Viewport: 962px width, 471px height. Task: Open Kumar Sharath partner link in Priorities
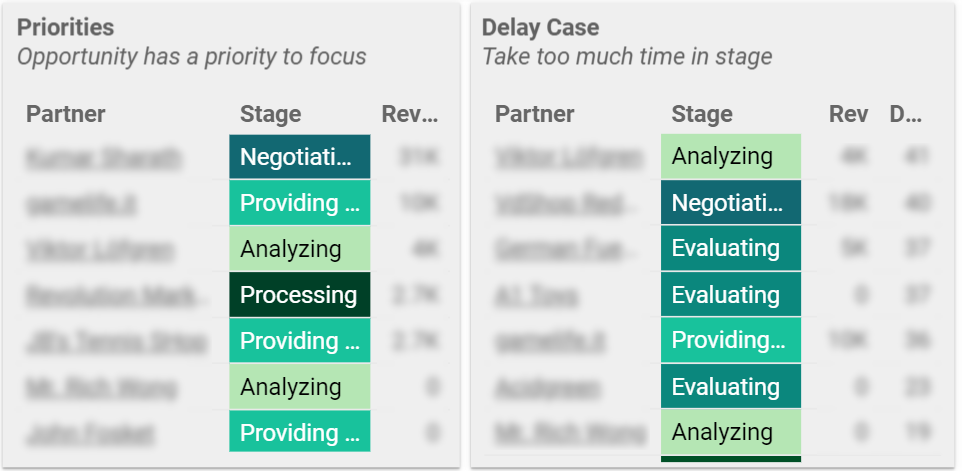[104, 158]
